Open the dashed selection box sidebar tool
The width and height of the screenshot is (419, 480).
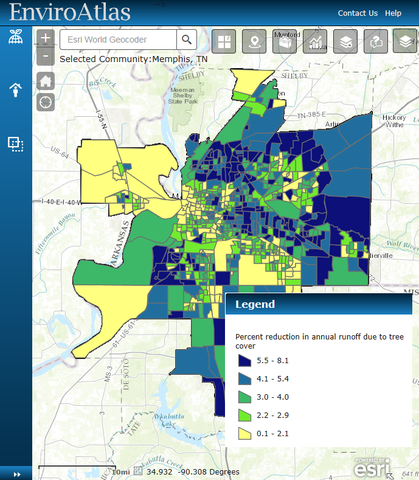[16, 144]
